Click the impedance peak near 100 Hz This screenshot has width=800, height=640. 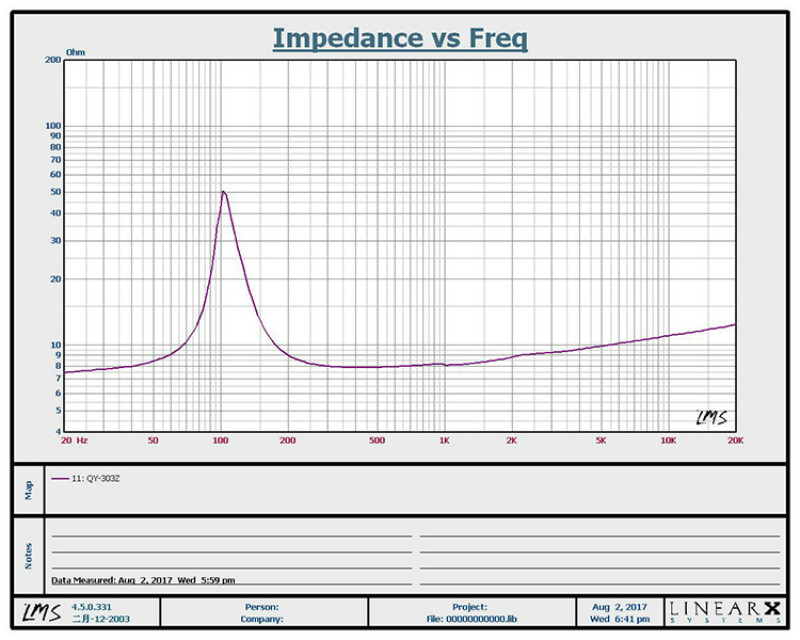pyautogui.click(x=223, y=191)
